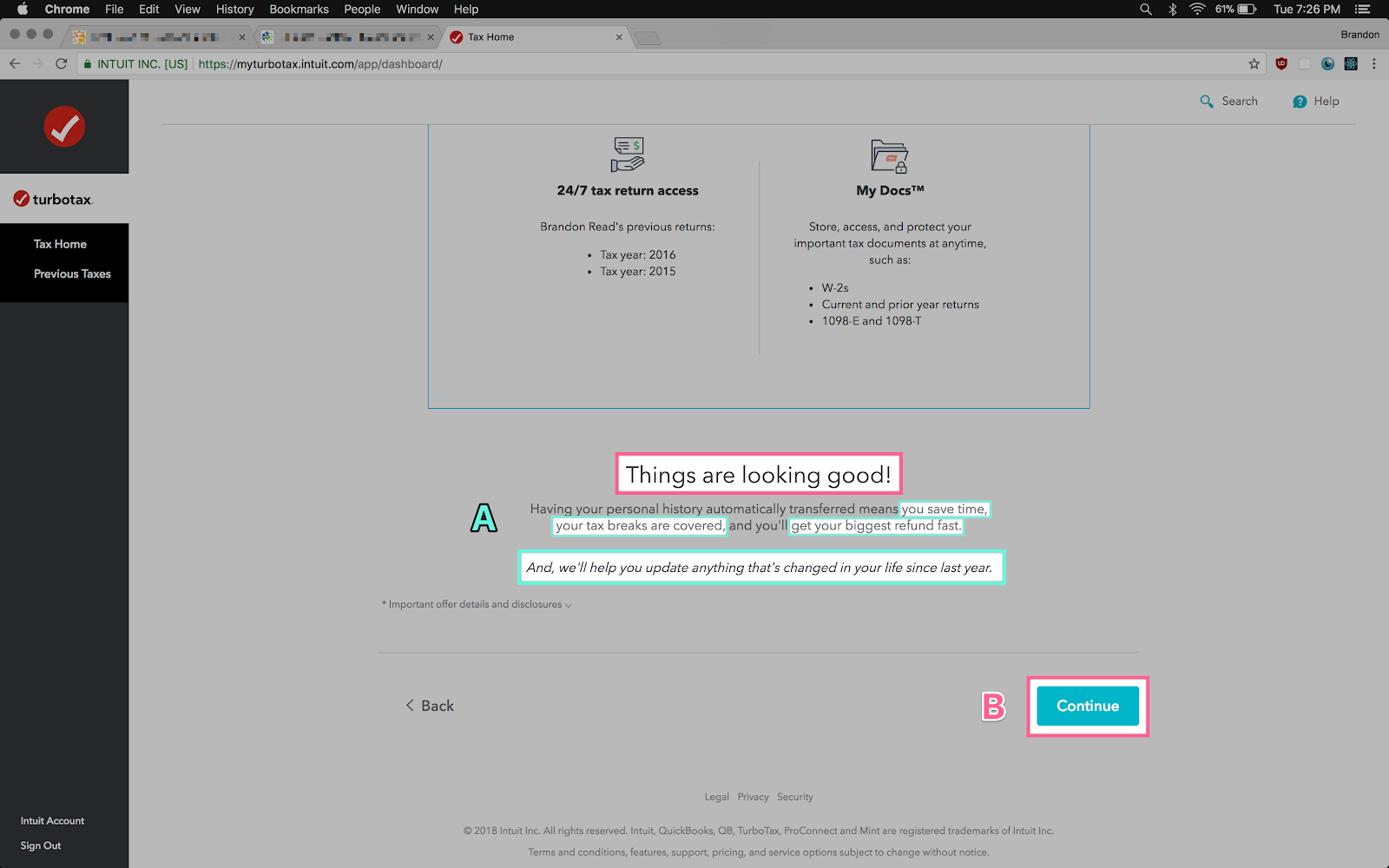Click the 1098-E and 1098-T item
The image size is (1389, 868).
pyautogui.click(x=872, y=321)
